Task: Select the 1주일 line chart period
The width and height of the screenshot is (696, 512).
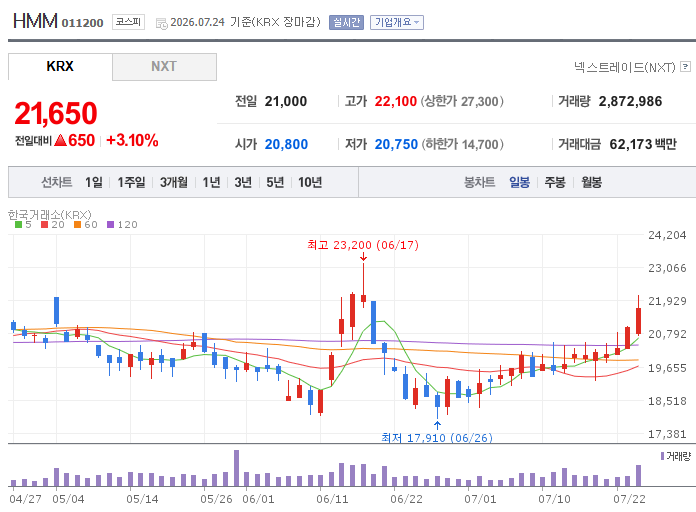Action: [x=131, y=182]
